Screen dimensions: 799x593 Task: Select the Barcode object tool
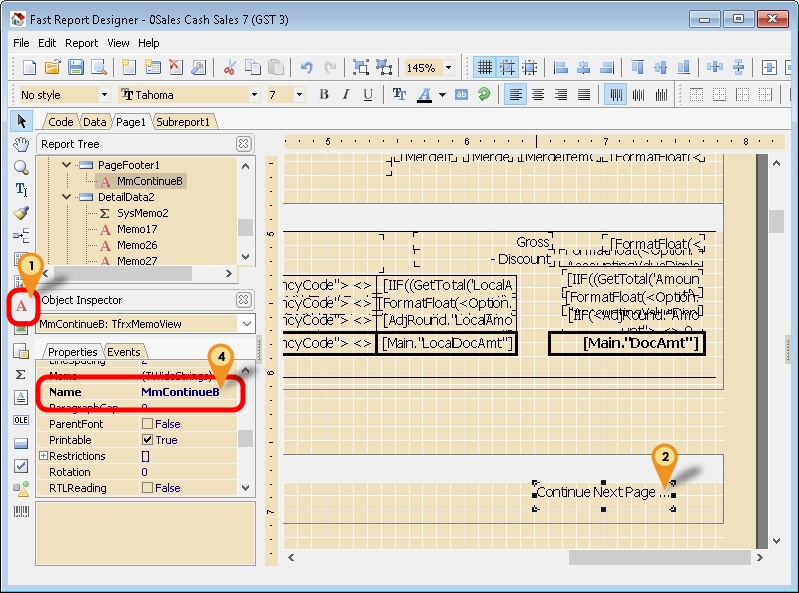click(21, 512)
